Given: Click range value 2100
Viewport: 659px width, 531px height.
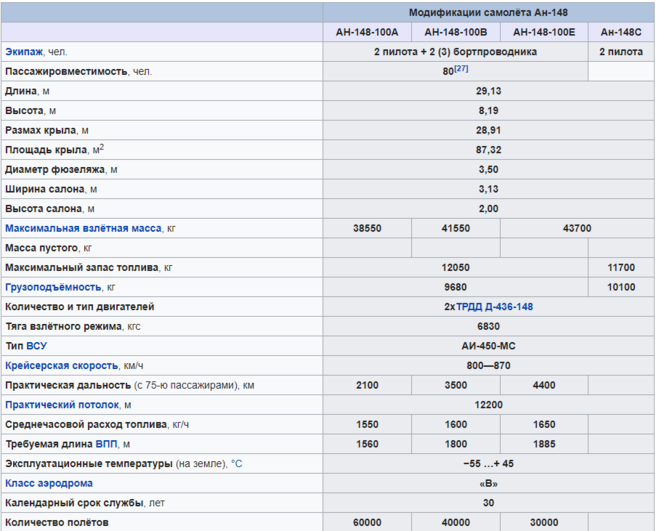Looking at the screenshot, I should coord(367,385).
